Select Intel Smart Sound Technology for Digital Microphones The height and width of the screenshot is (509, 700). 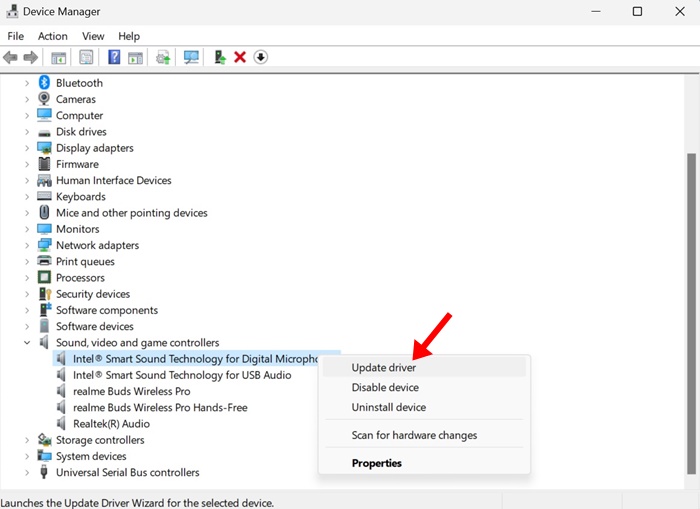[196, 359]
